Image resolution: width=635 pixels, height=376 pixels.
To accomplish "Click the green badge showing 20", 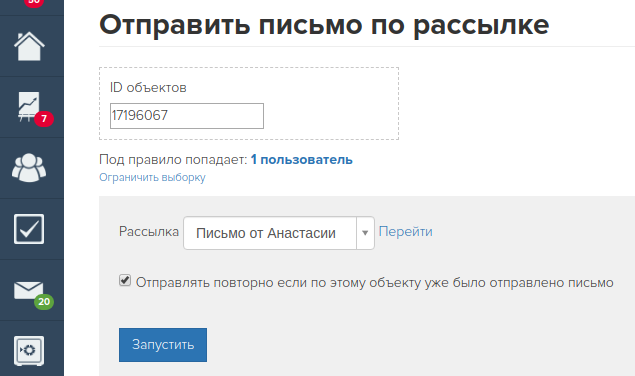I will [44, 301].
